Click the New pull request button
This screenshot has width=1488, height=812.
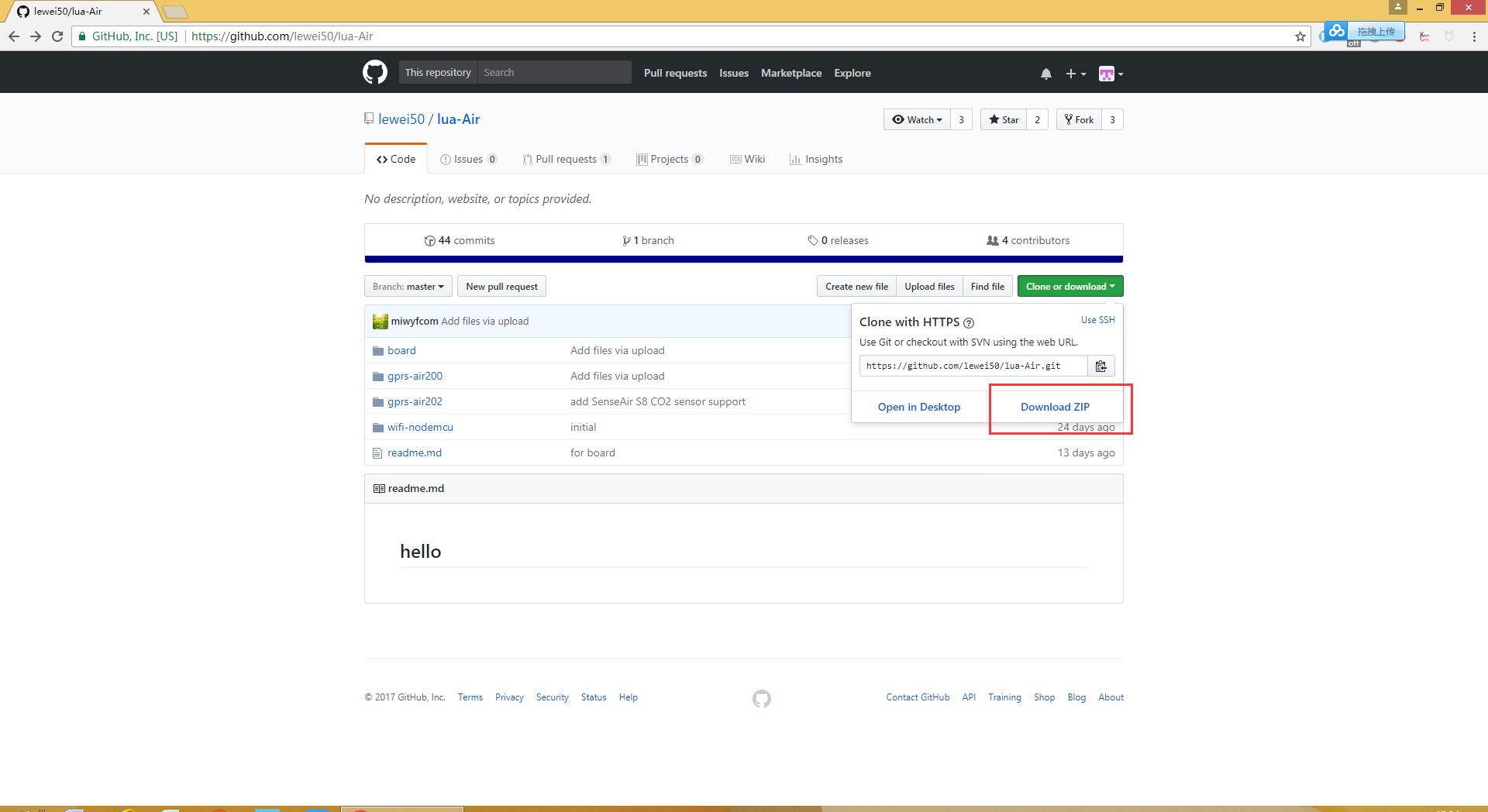pyautogui.click(x=501, y=287)
